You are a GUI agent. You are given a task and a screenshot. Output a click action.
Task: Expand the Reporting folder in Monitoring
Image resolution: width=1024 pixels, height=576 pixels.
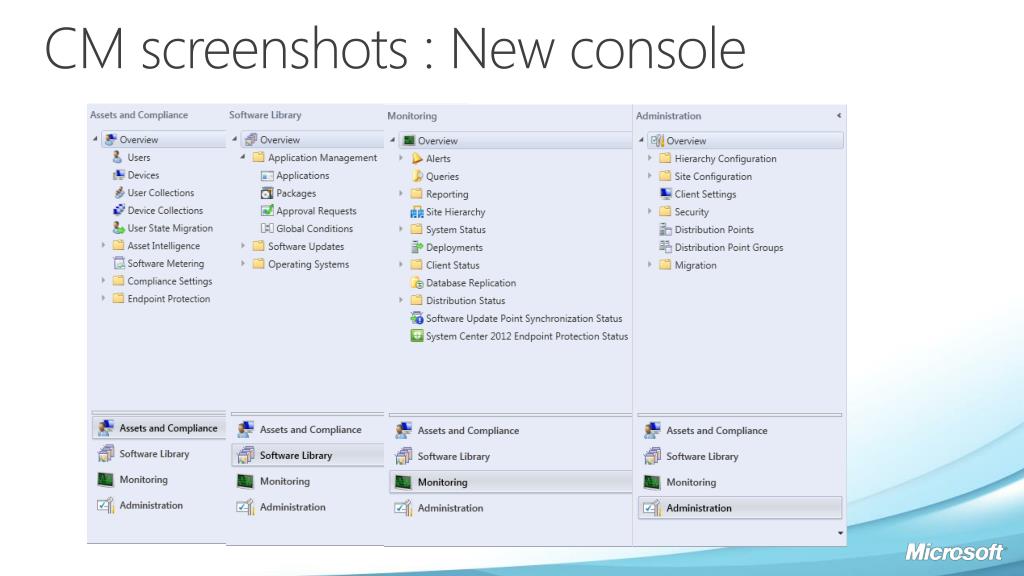point(401,194)
